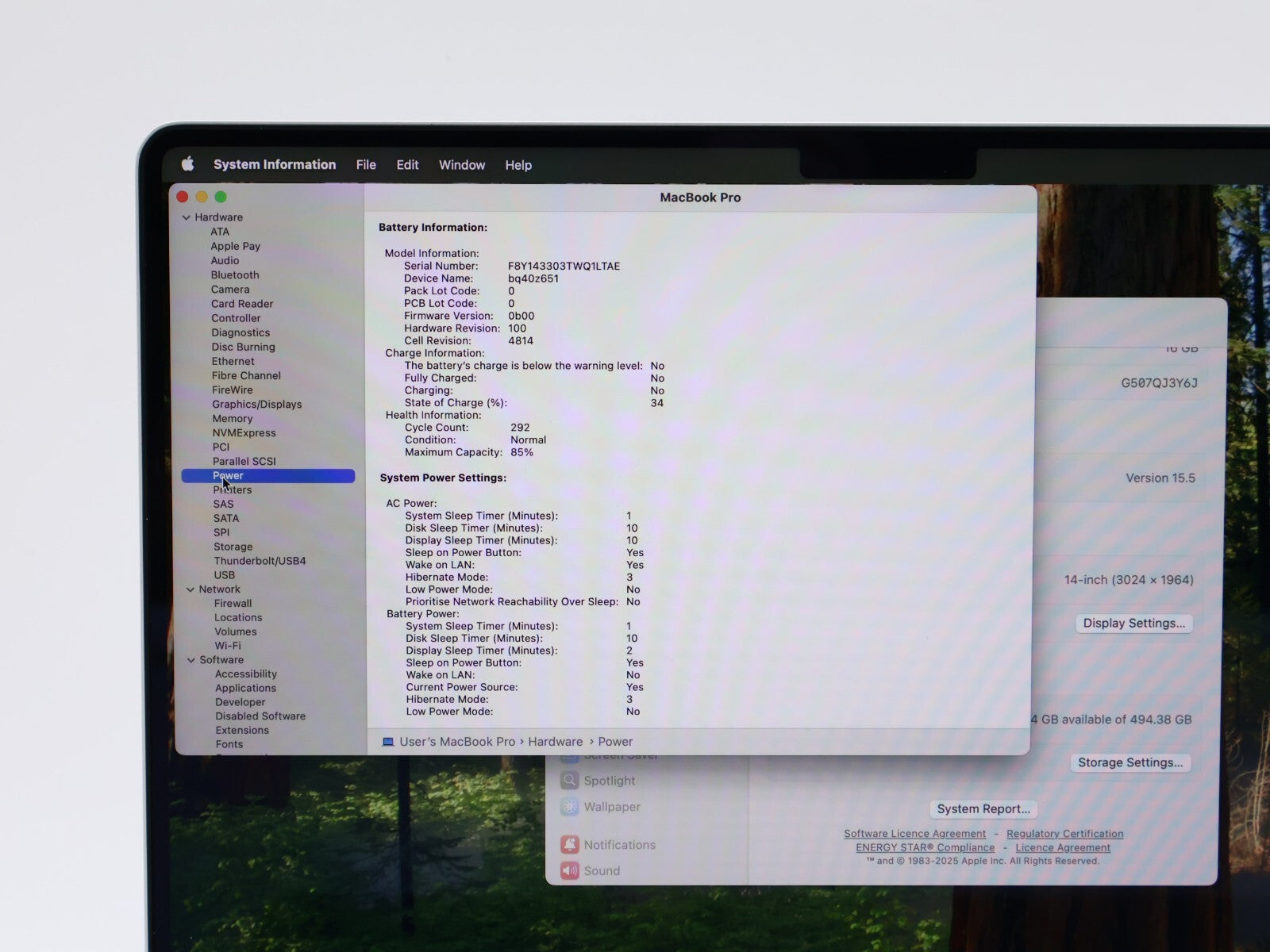Select Disabled Software in the sidebar

[x=260, y=716]
